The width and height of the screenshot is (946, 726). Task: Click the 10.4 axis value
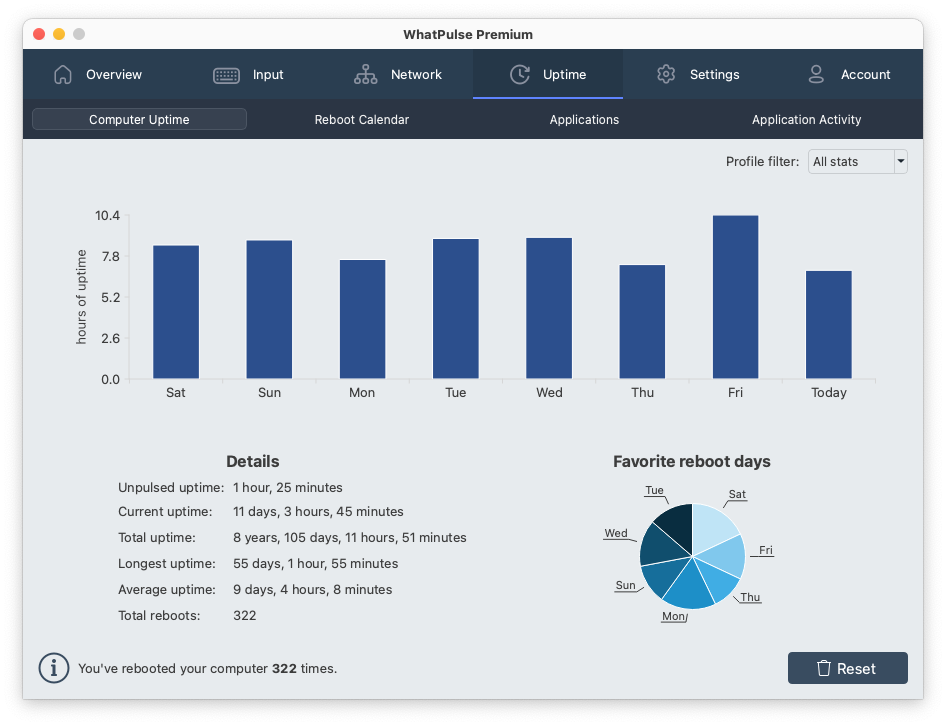tap(107, 215)
